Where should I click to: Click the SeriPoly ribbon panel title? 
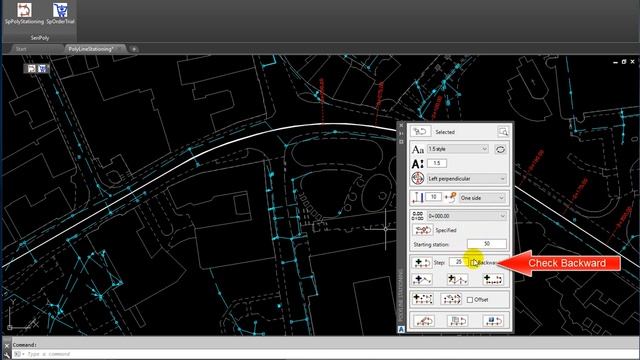[40, 38]
